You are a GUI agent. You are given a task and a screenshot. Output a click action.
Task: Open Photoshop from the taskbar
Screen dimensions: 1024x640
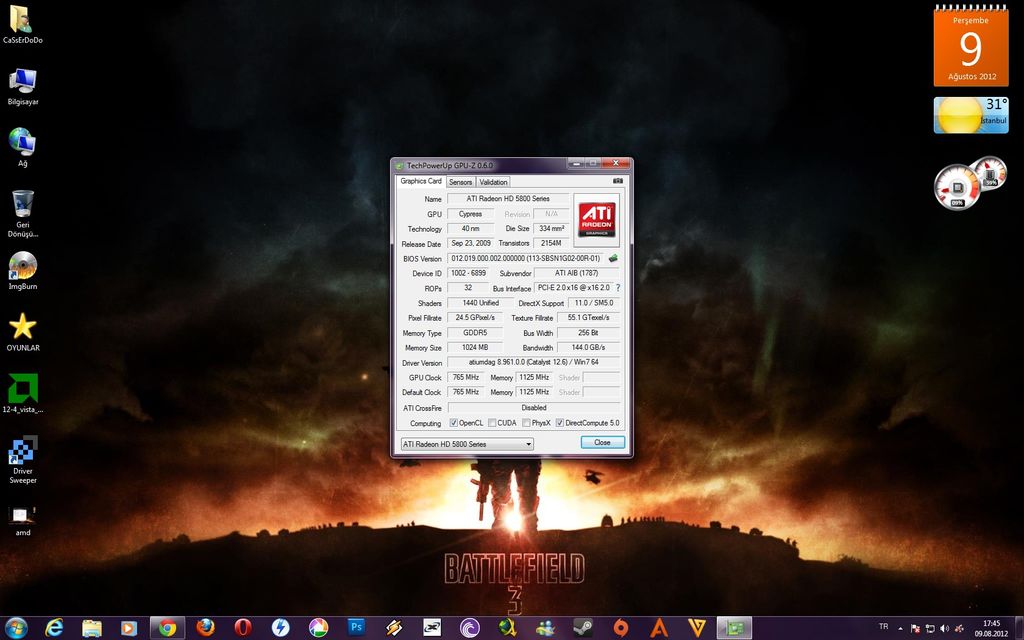point(356,628)
